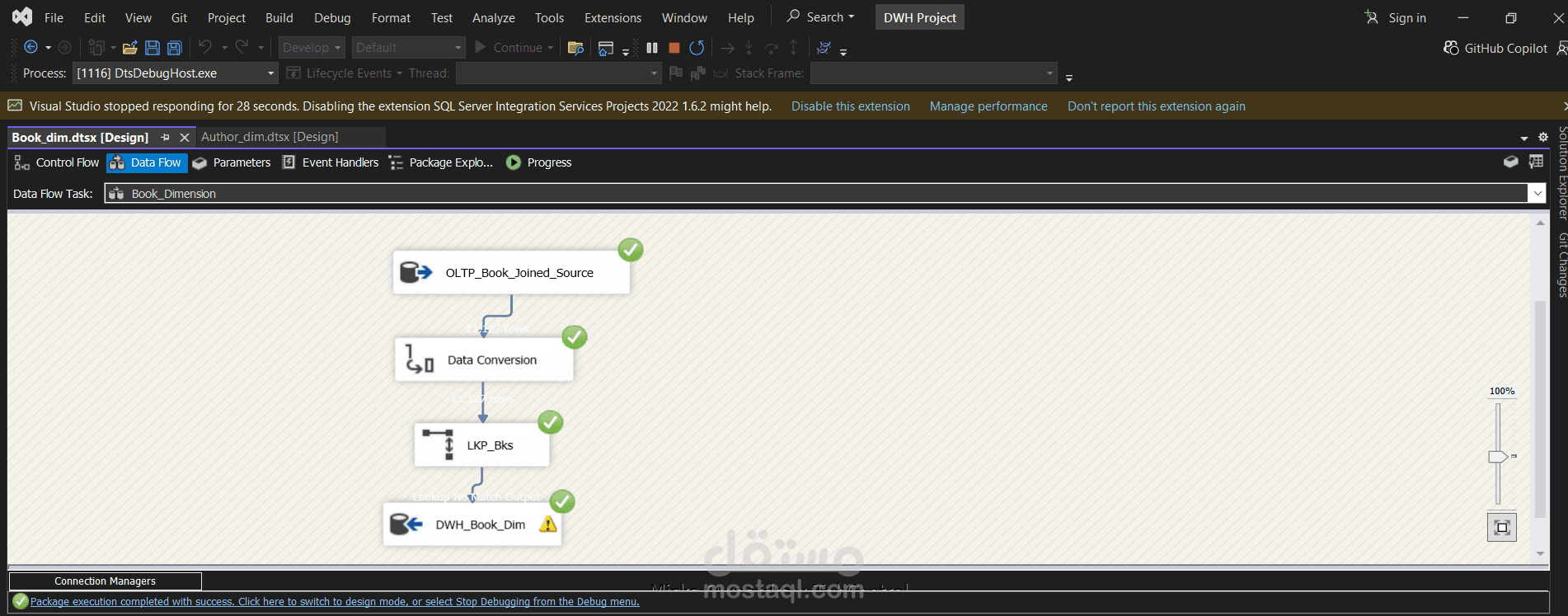Click the Stop Debugging red square icon
The image size is (1568, 616).
point(674,48)
